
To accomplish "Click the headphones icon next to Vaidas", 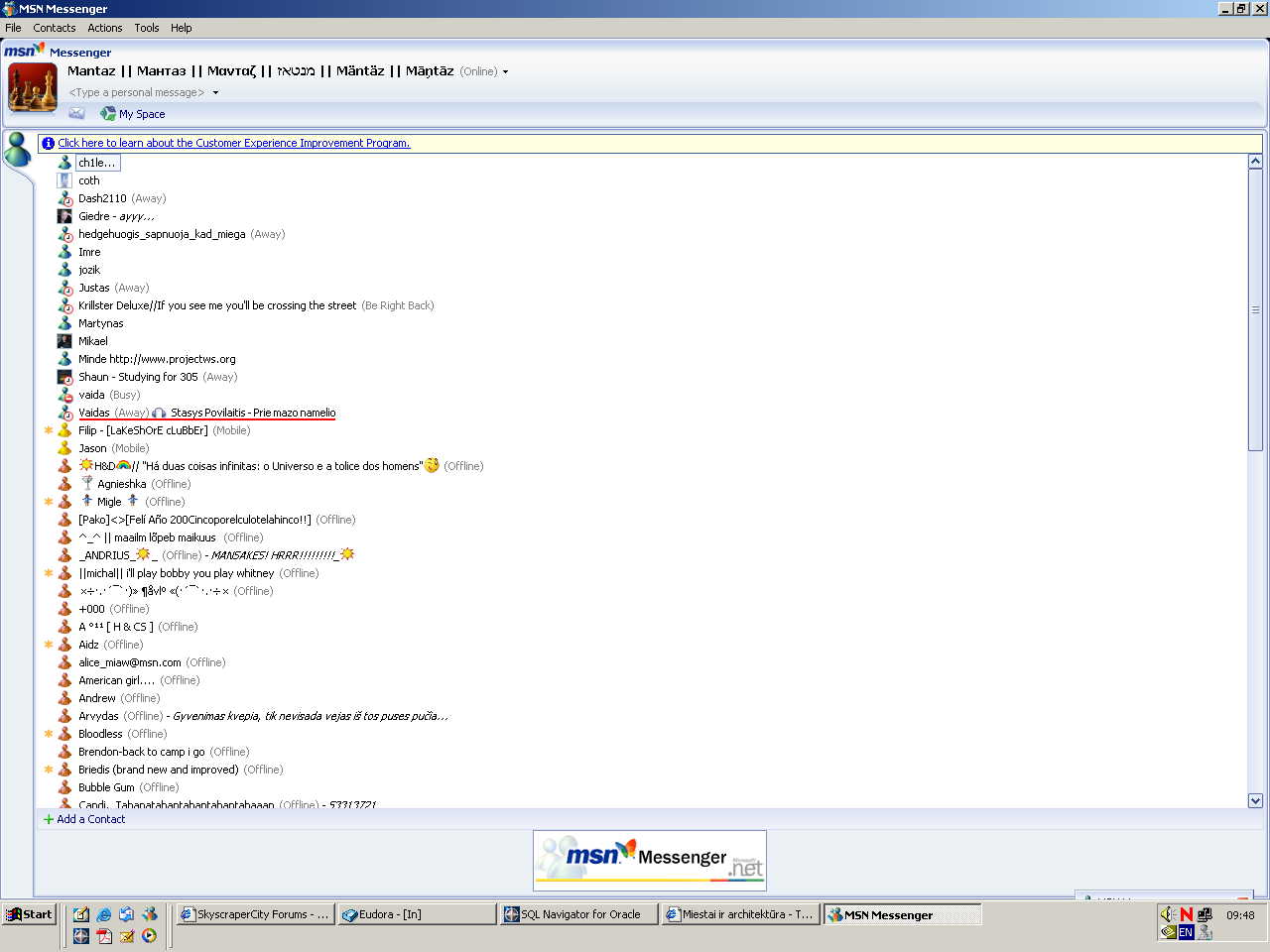I will click(x=159, y=414).
